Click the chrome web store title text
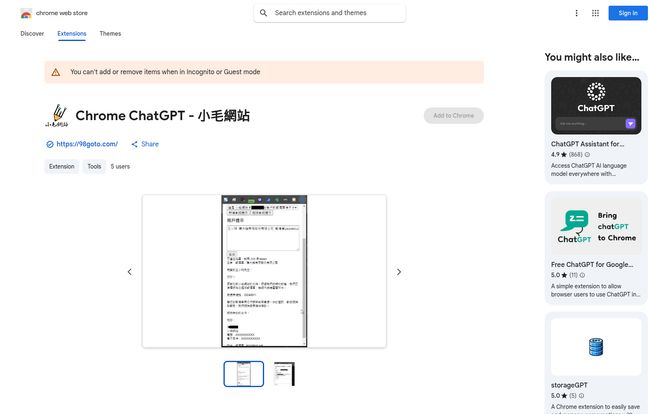The width and height of the screenshot is (650, 414). point(62,13)
